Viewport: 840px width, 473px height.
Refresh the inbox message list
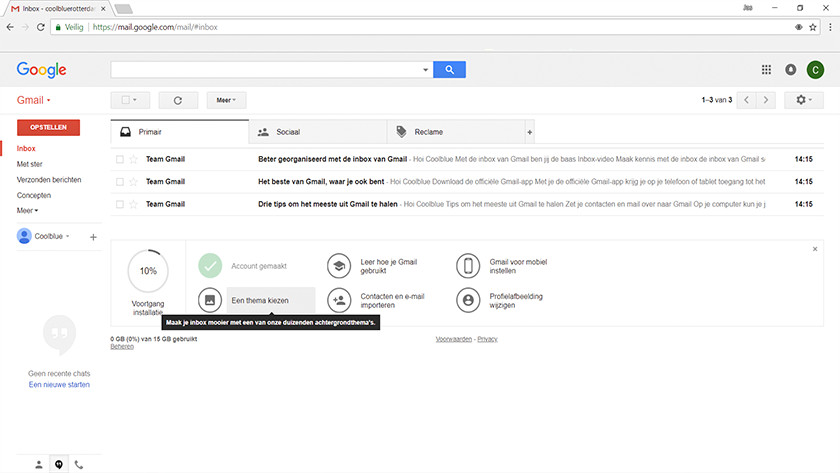click(178, 100)
